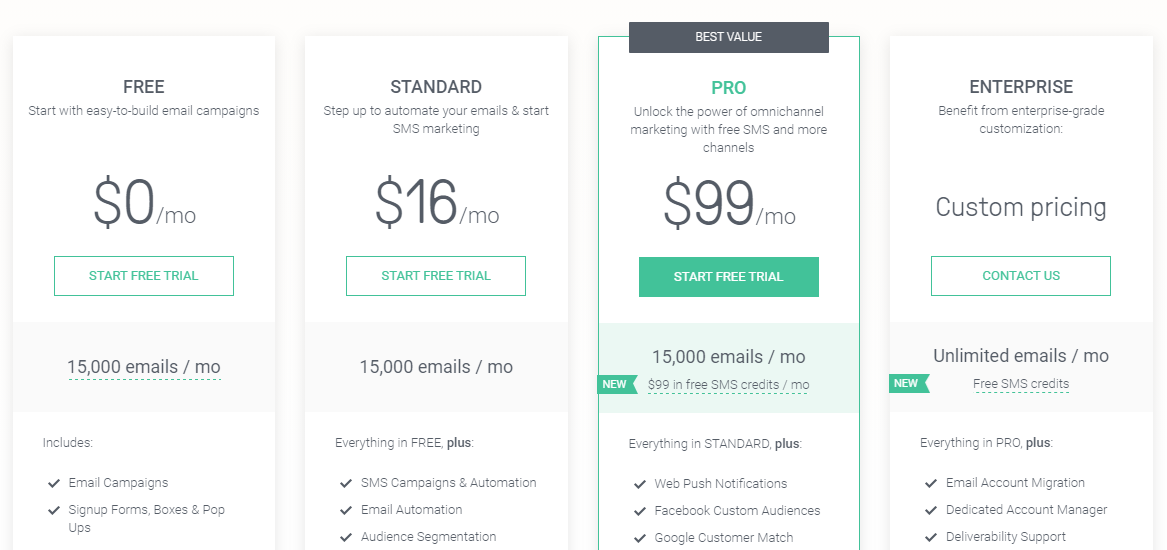The width and height of the screenshot is (1167, 550).
Task: Click the checkmark beside SMS Campaigns & Automation
Action: [346, 483]
